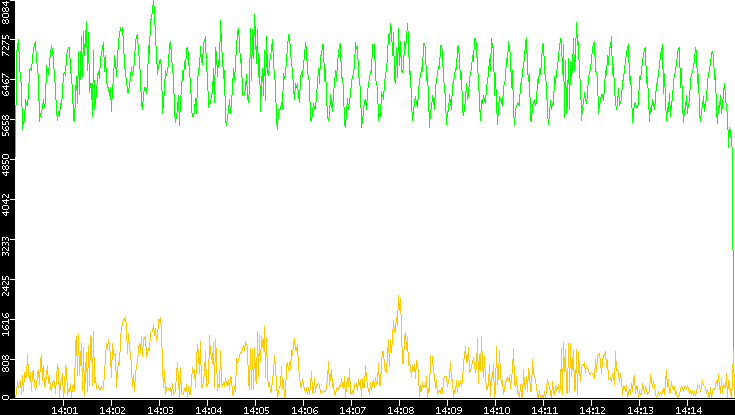The height and width of the screenshot is (415, 735).
Task: Click the 14:12 time axis label
Action: (592, 411)
